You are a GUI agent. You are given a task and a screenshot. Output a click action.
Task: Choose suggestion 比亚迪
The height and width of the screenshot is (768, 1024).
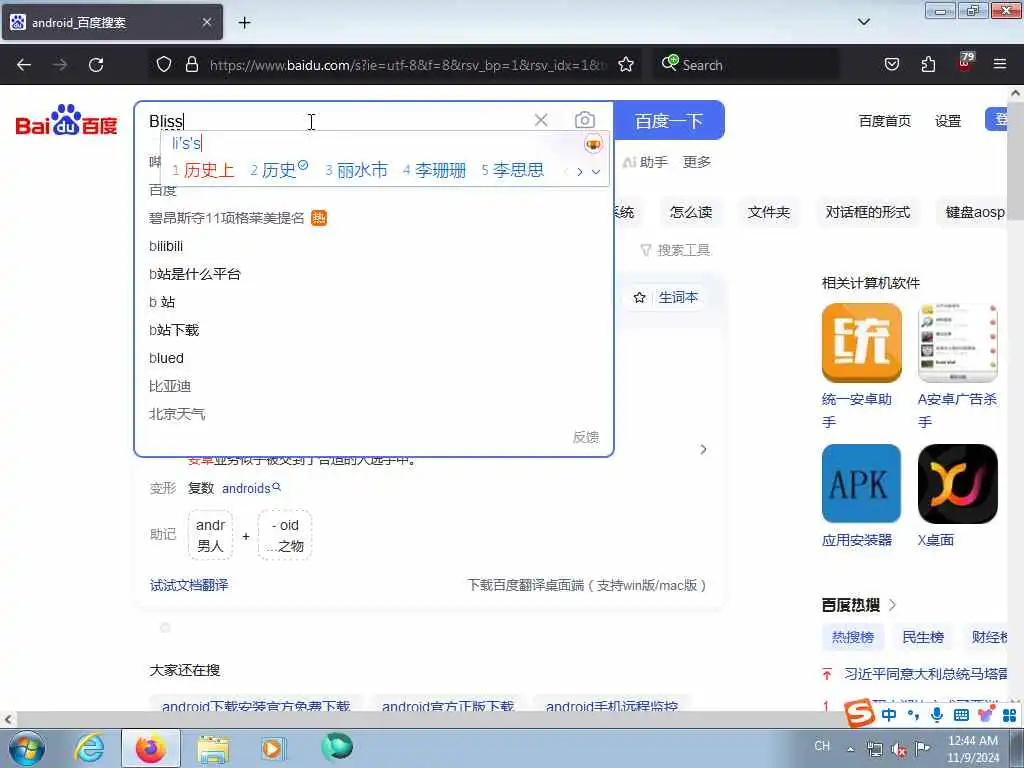[170, 386]
